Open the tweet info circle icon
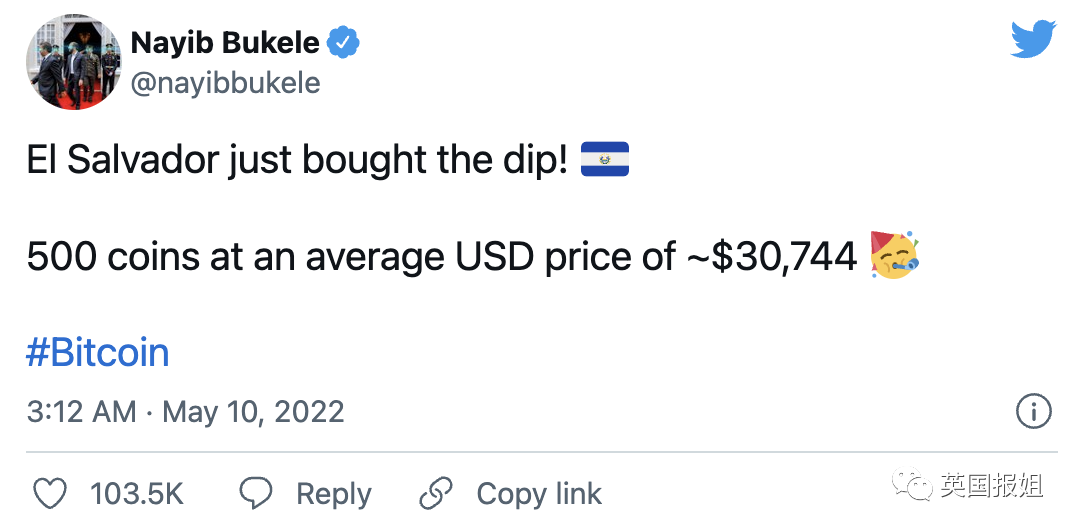Screen dimensions: 1078x532 (x=1032, y=410)
